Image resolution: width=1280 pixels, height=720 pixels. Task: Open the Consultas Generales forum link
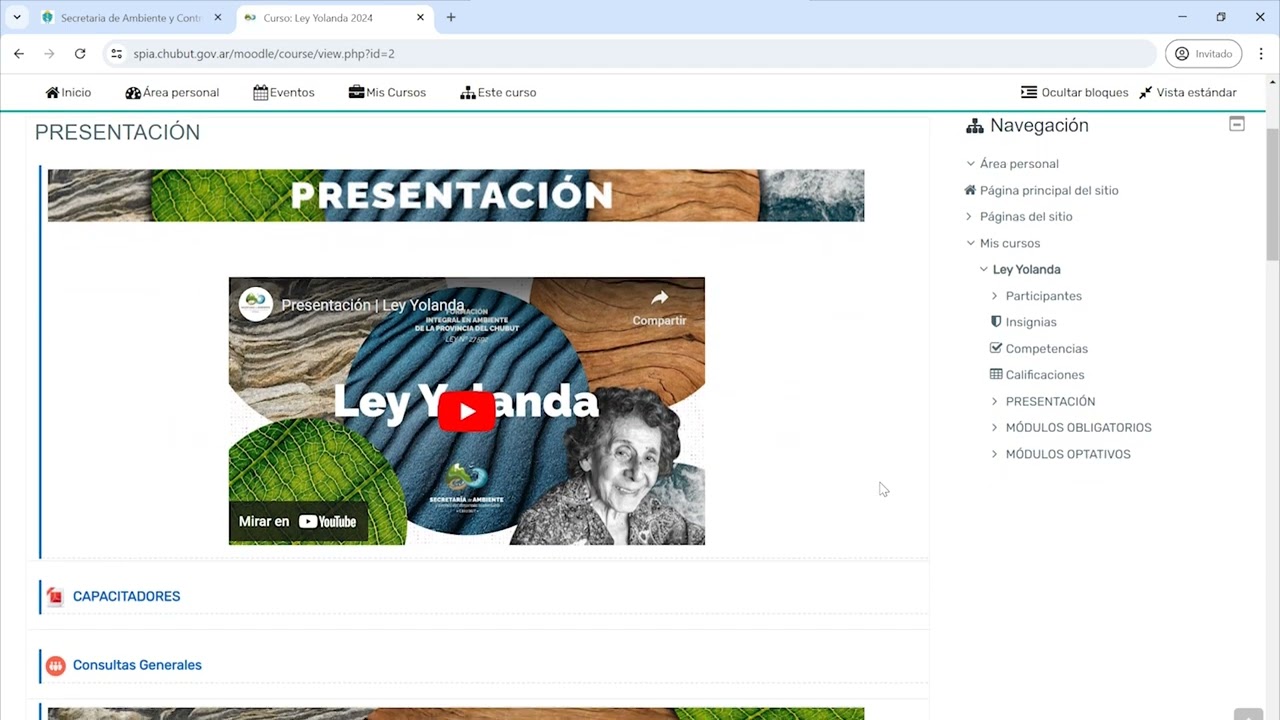point(137,665)
